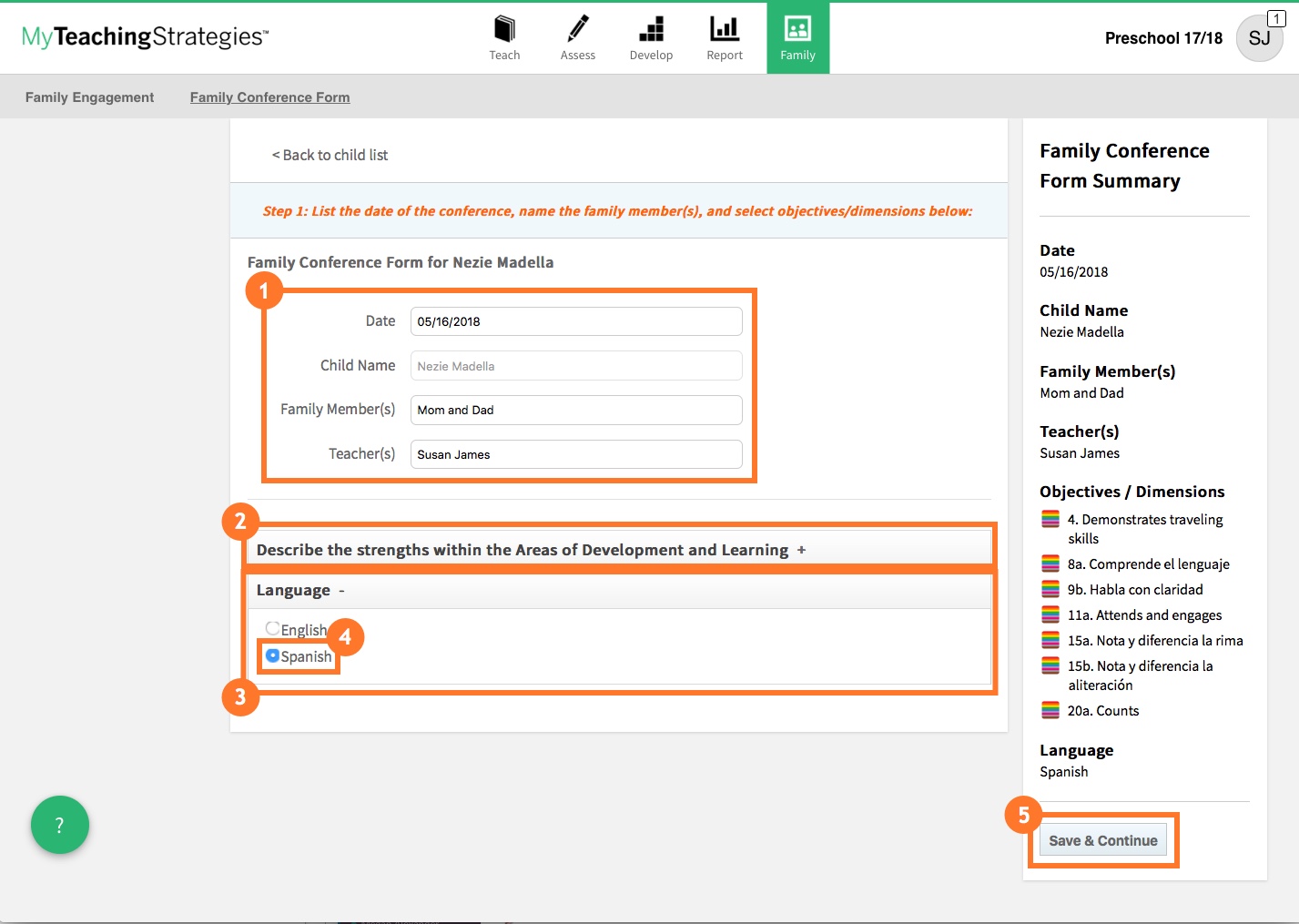The height and width of the screenshot is (924, 1299).
Task: Click inside the Family Member(s) field
Action: tap(575, 410)
